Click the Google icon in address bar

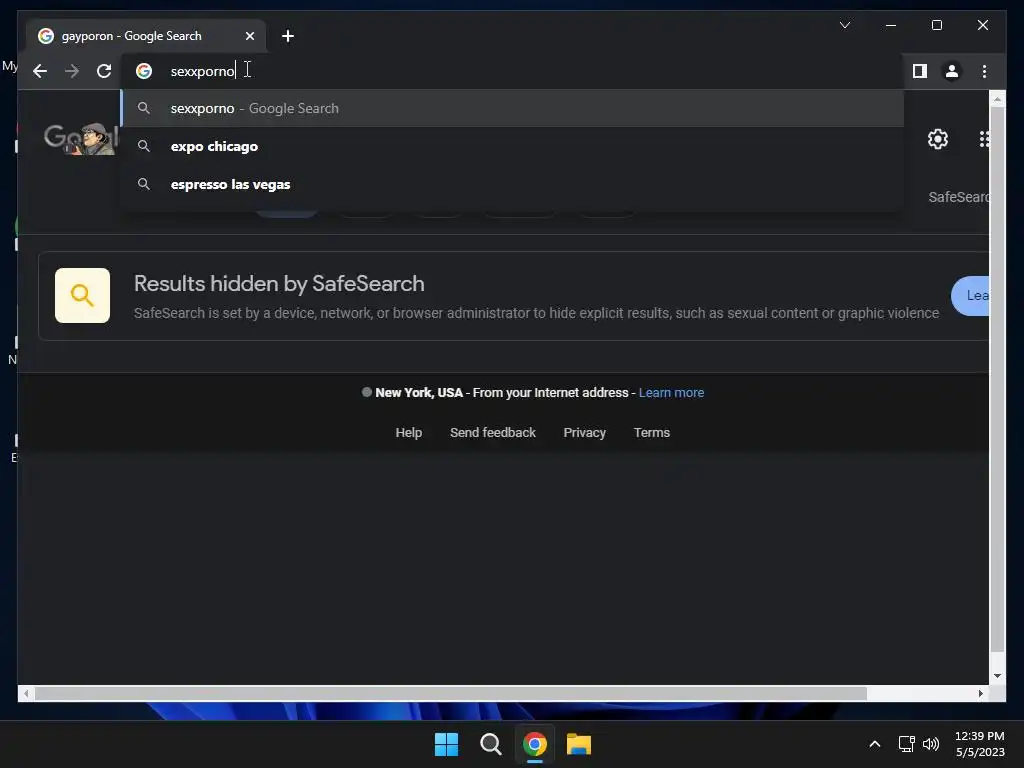[x=144, y=71]
